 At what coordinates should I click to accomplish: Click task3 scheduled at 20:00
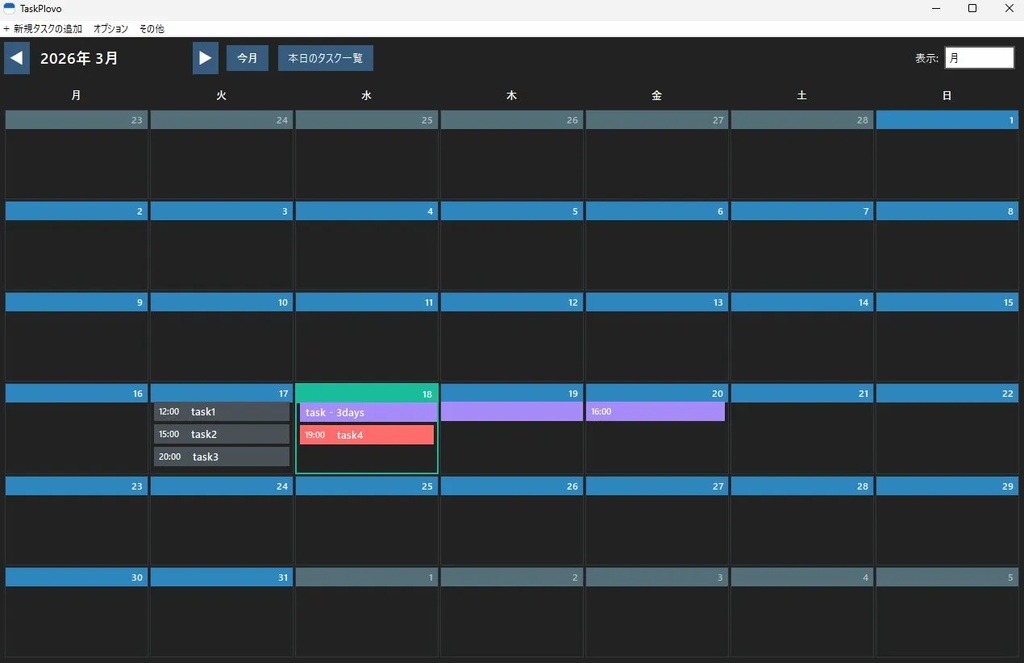220,457
